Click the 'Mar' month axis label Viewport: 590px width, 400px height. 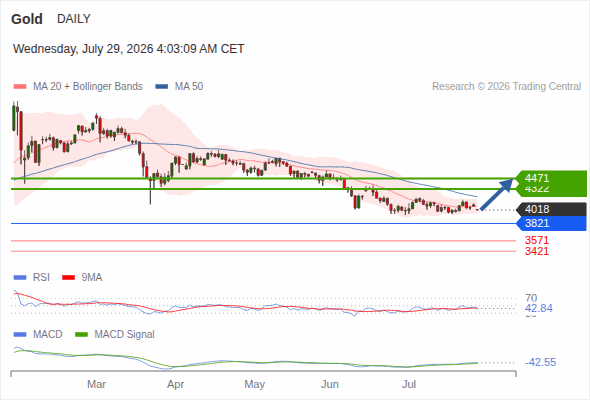coord(96,385)
